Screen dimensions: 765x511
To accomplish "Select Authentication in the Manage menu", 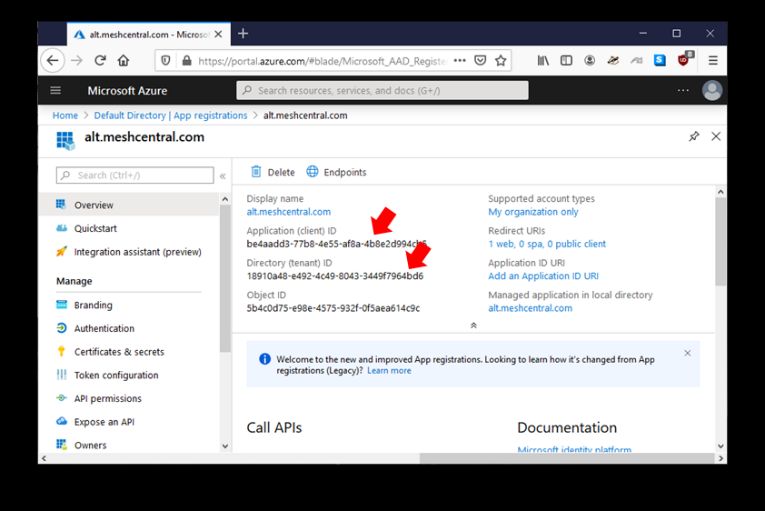I will point(104,328).
